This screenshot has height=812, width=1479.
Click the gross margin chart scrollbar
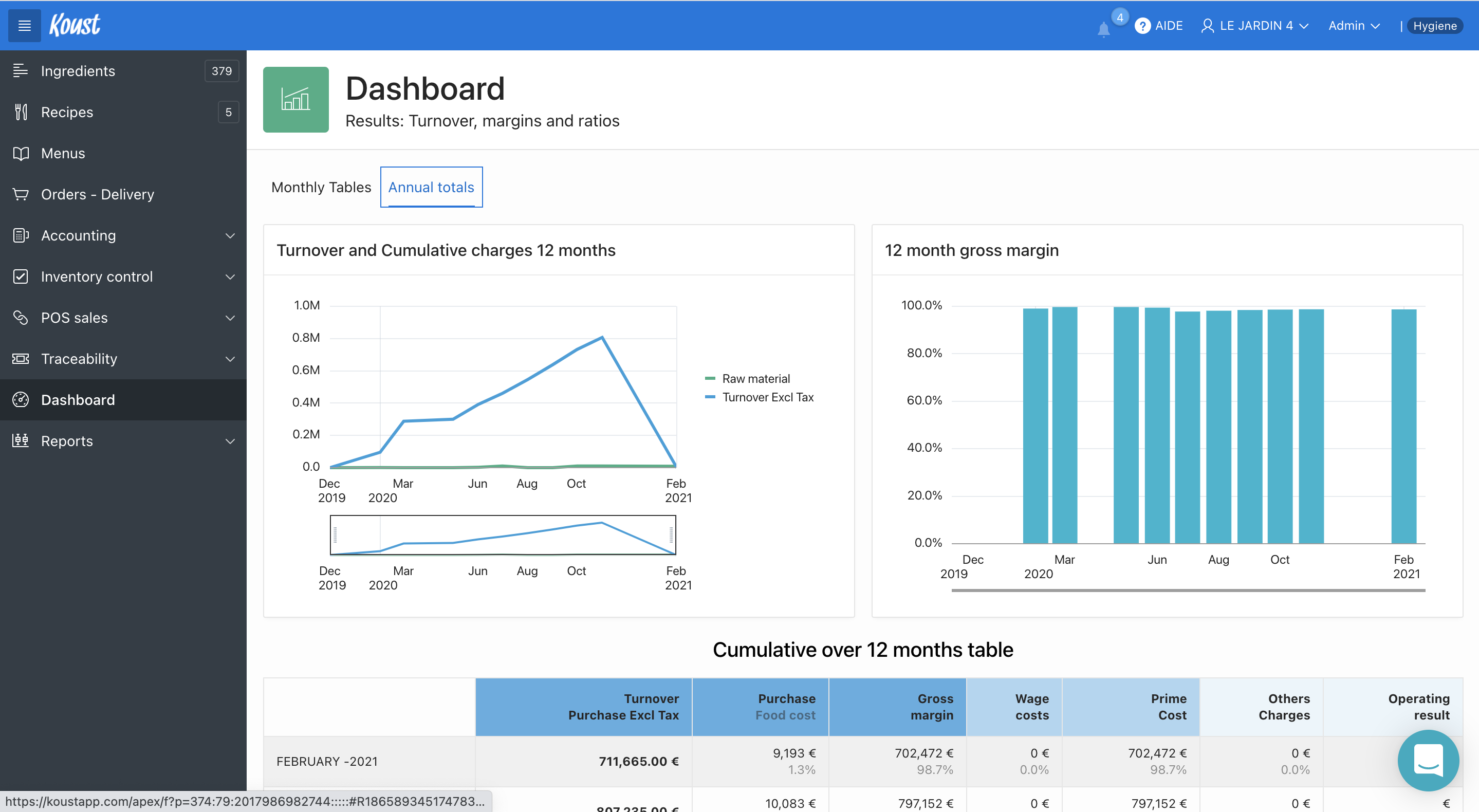click(x=1188, y=590)
